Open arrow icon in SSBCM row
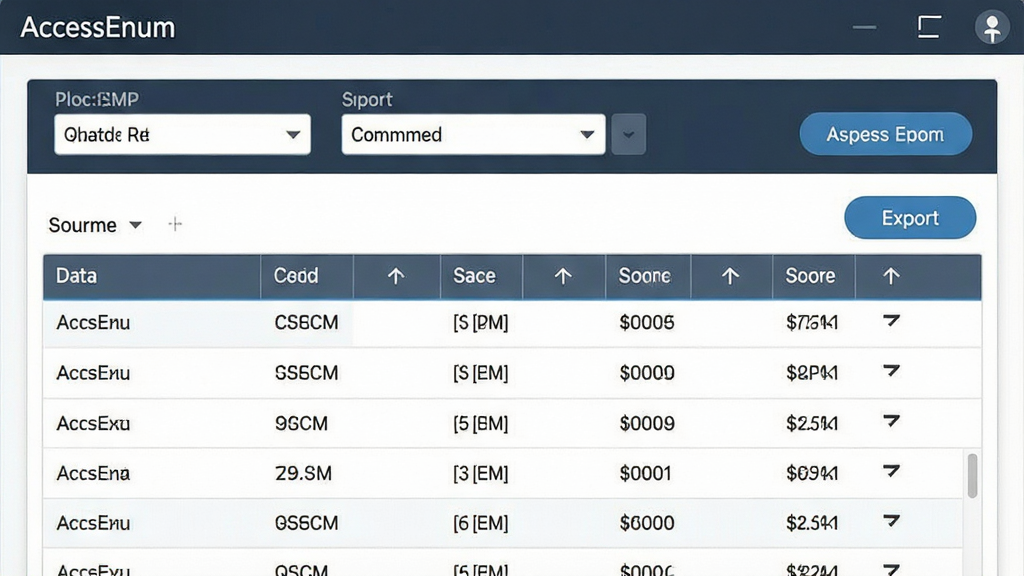 tap(891, 371)
